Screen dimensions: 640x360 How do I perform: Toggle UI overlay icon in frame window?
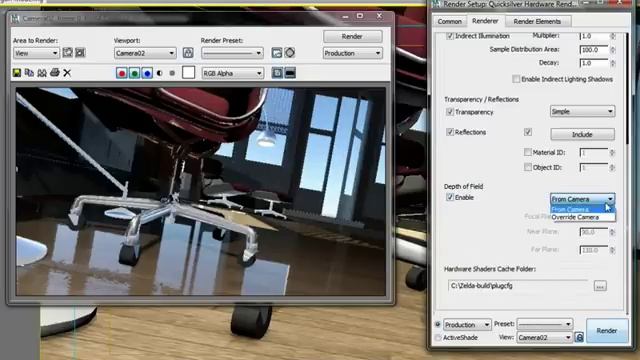(277, 73)
